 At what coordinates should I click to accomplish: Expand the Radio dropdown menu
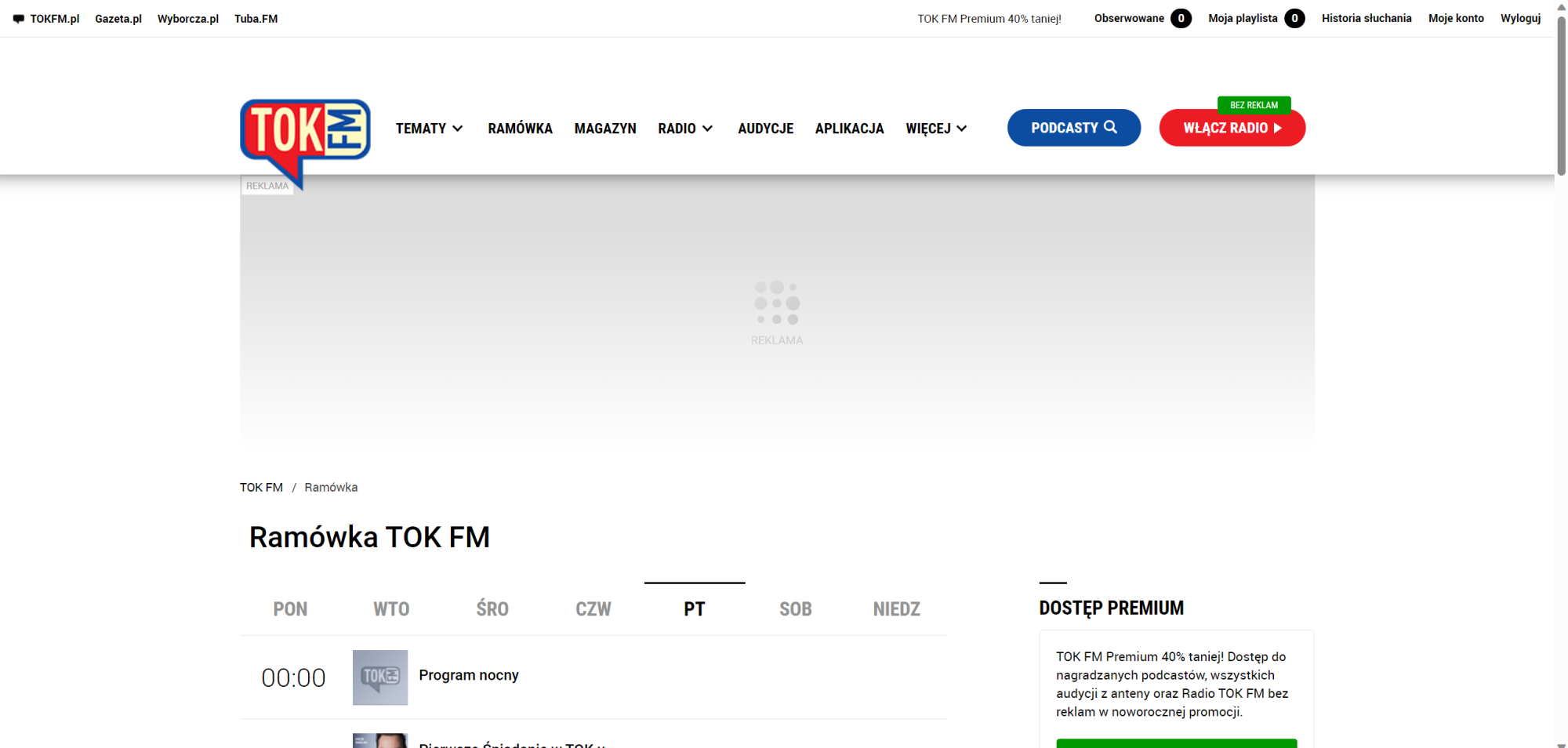pyautogui.click(x=684, y=129)
